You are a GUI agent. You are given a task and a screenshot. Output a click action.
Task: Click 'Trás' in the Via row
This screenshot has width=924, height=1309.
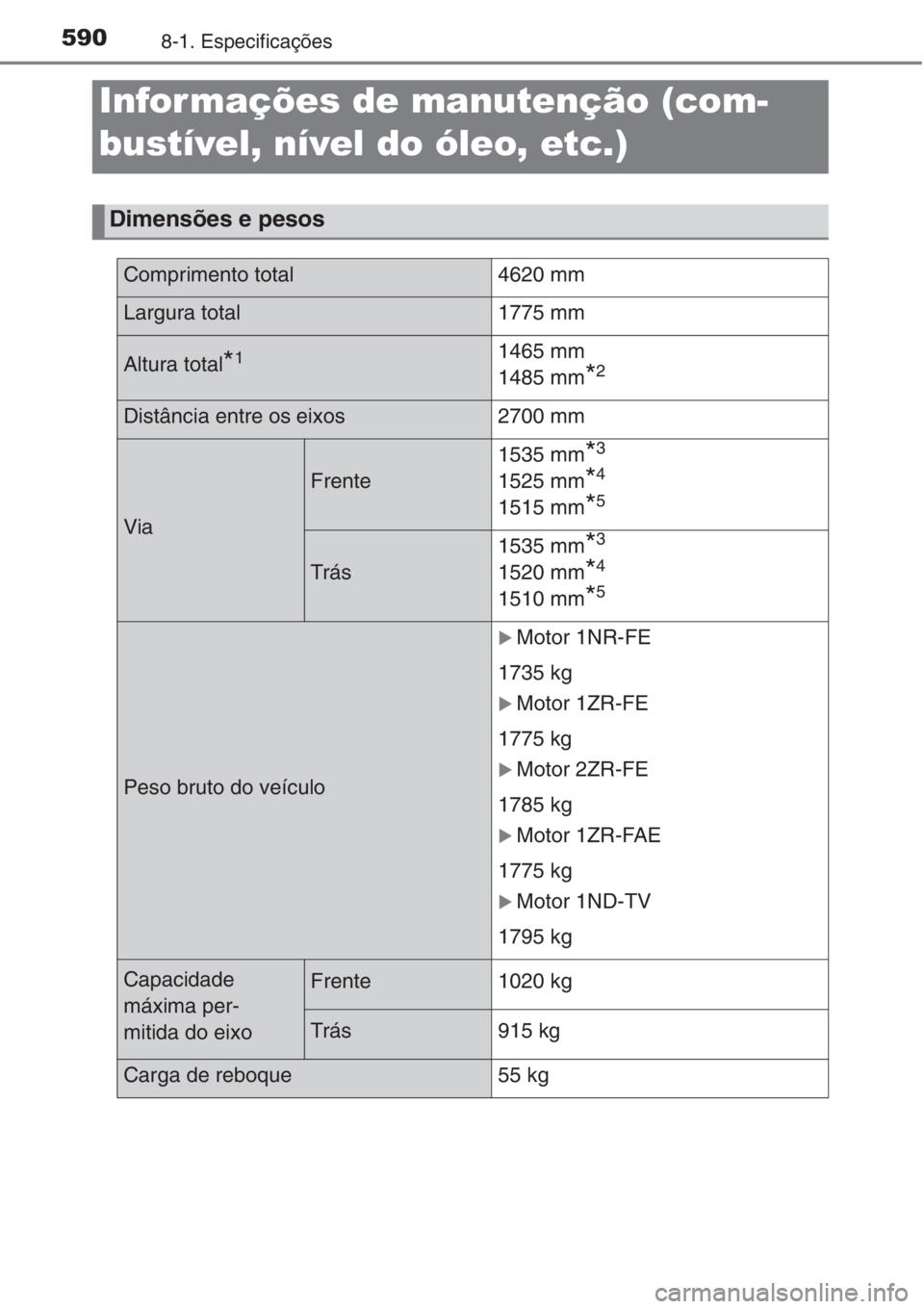[x=331, y=573]
